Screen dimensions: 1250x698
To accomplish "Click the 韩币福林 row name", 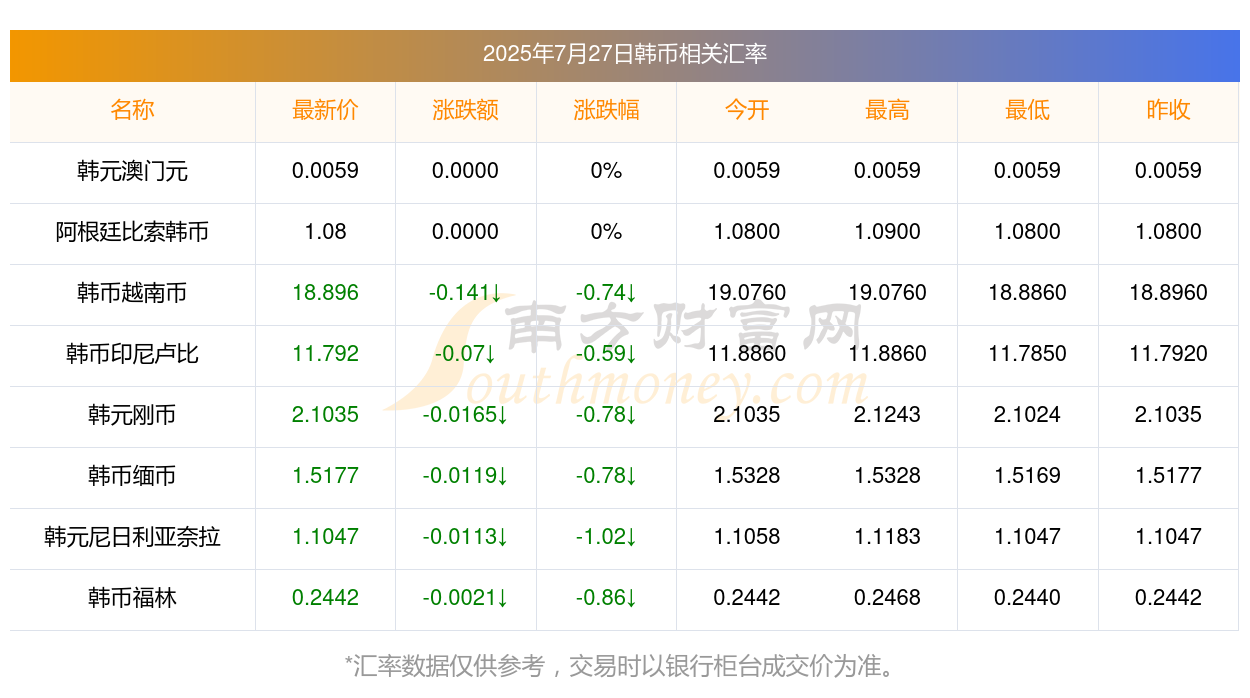I will tap(132, 598).
